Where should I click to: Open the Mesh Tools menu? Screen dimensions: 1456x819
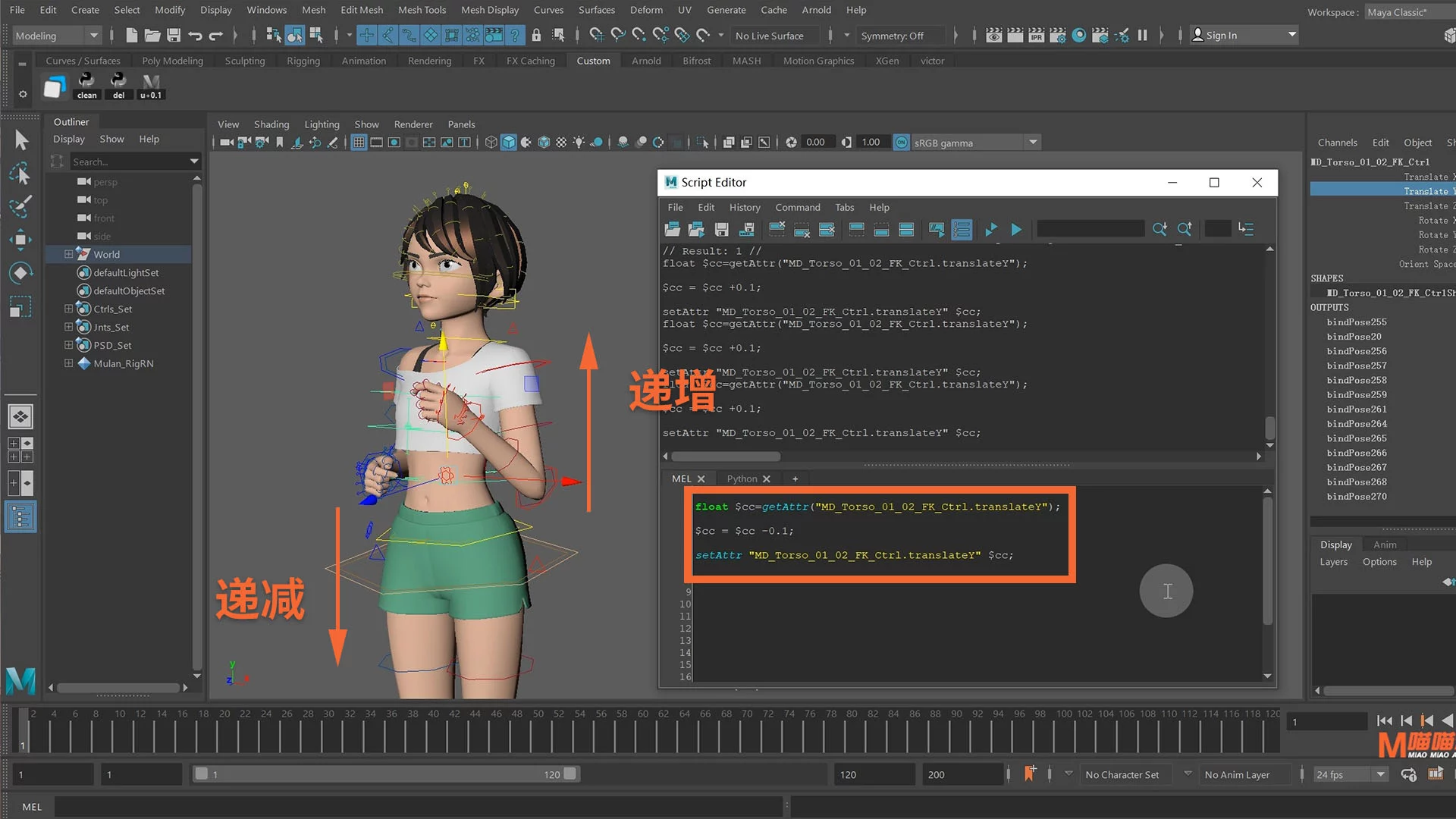coord(422,10)
